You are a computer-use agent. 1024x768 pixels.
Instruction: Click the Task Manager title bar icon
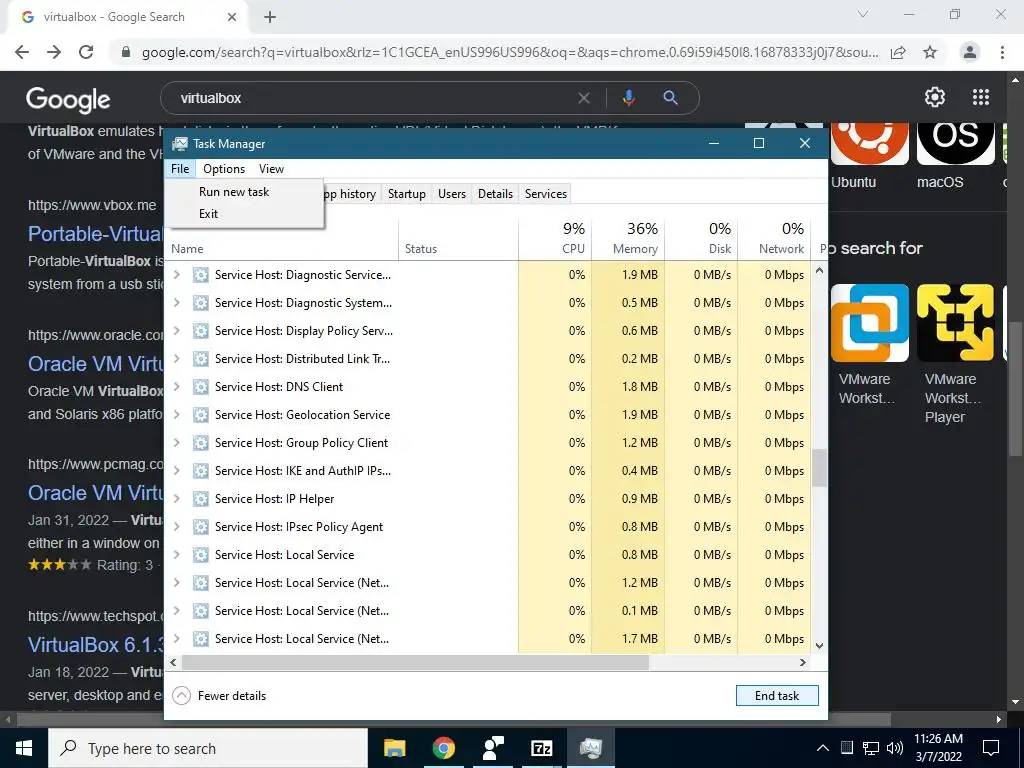pos(180,144)
